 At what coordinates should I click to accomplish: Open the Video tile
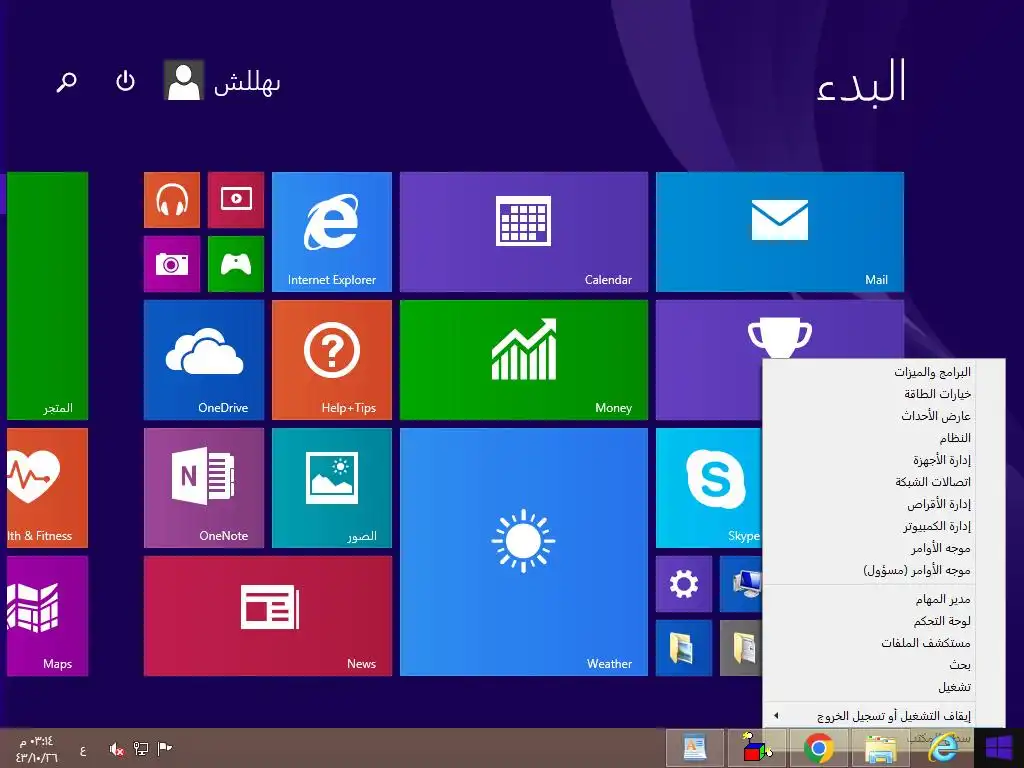tap(236, 200)
